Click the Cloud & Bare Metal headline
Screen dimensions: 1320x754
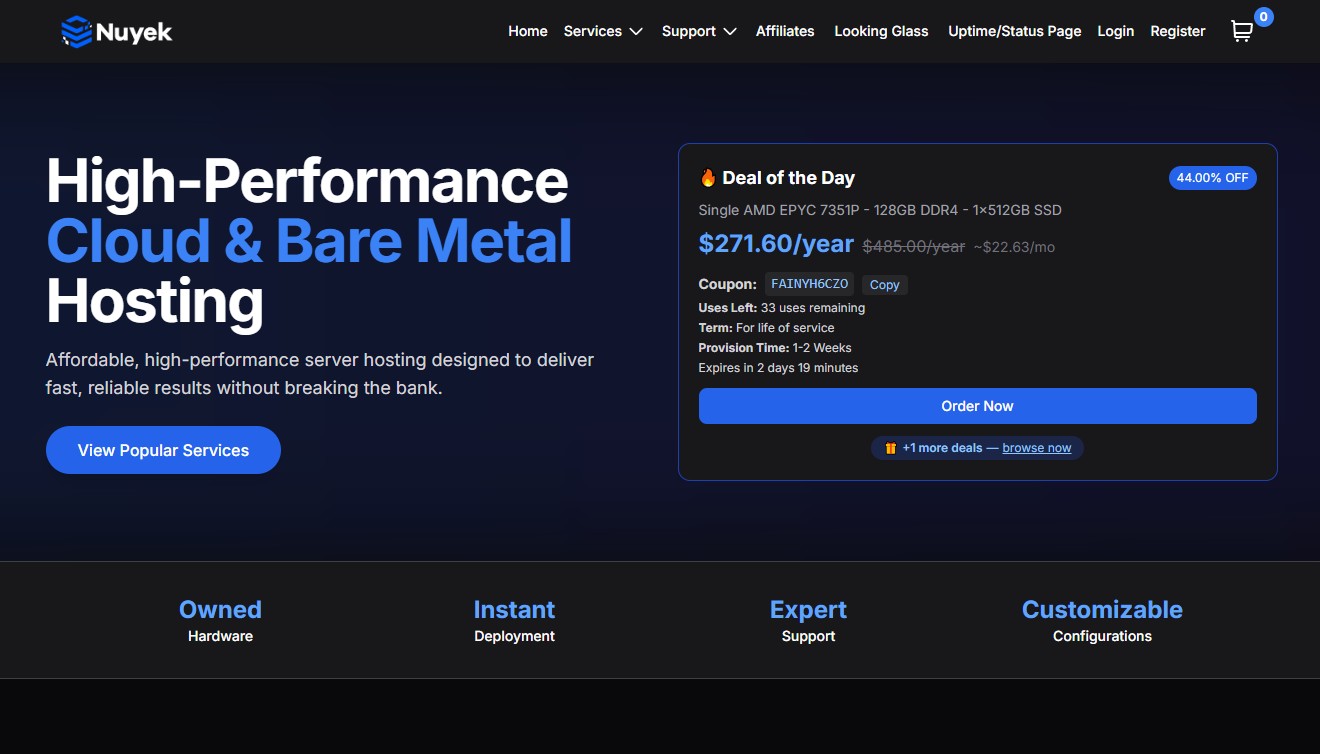click(x=309, y=241)
